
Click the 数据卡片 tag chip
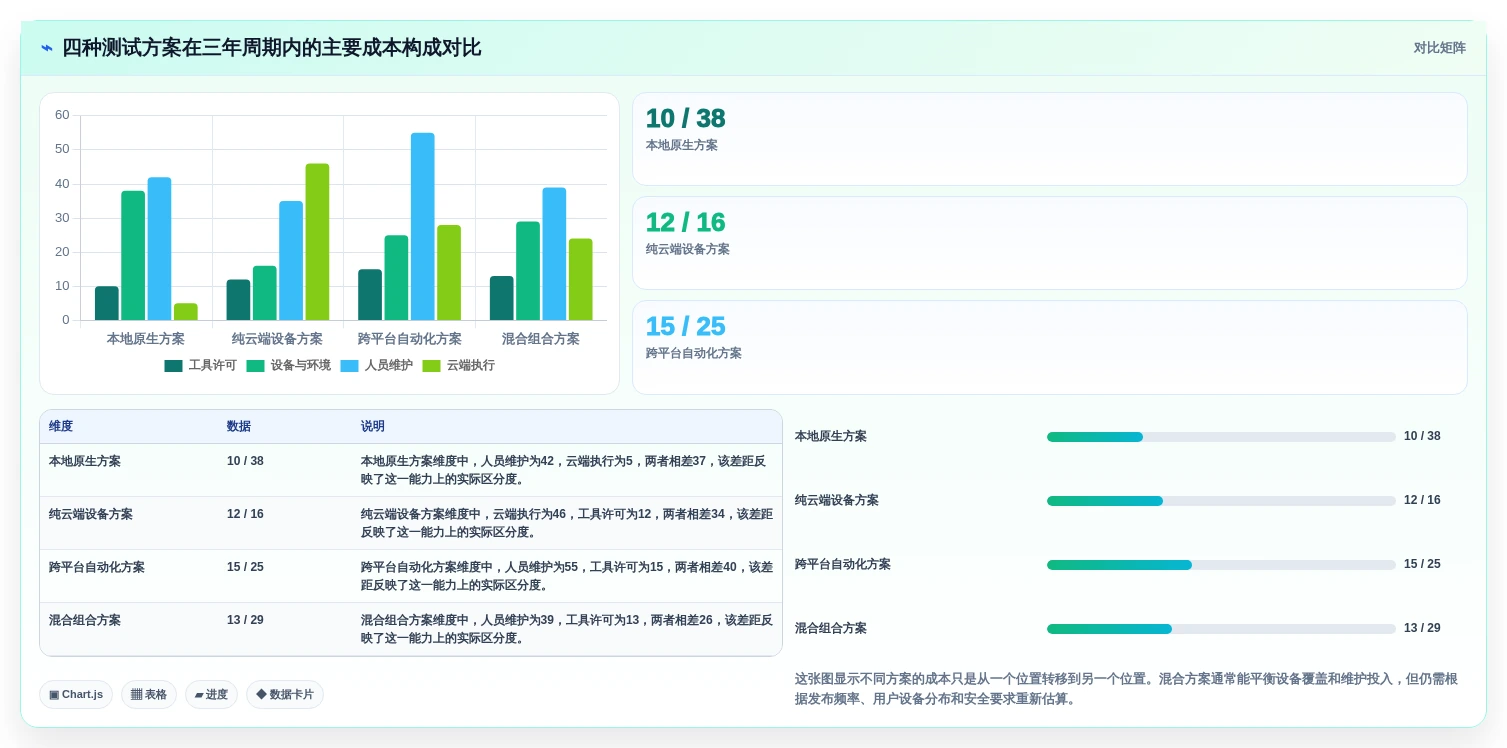tap(285, 694)
